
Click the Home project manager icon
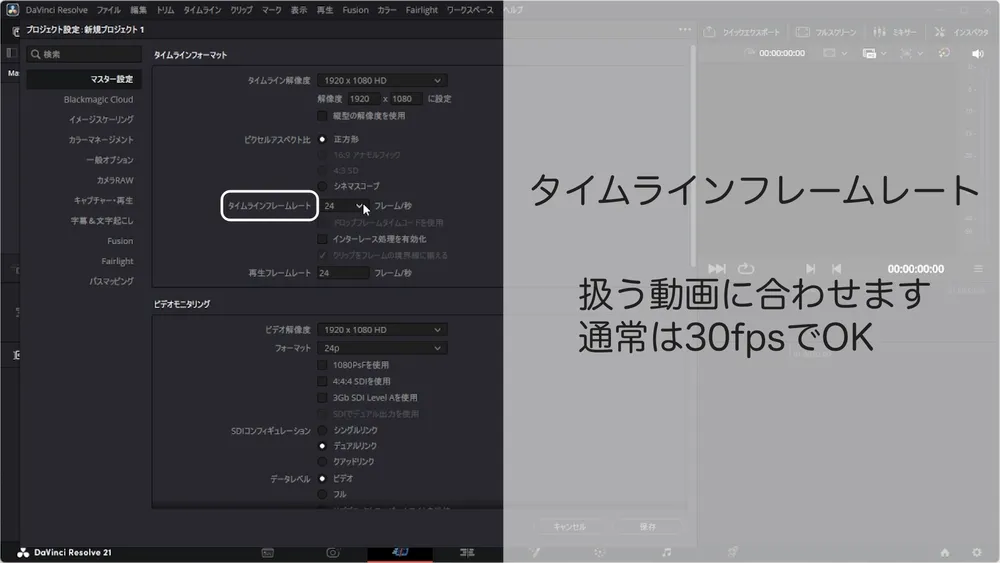coord(945,552)
